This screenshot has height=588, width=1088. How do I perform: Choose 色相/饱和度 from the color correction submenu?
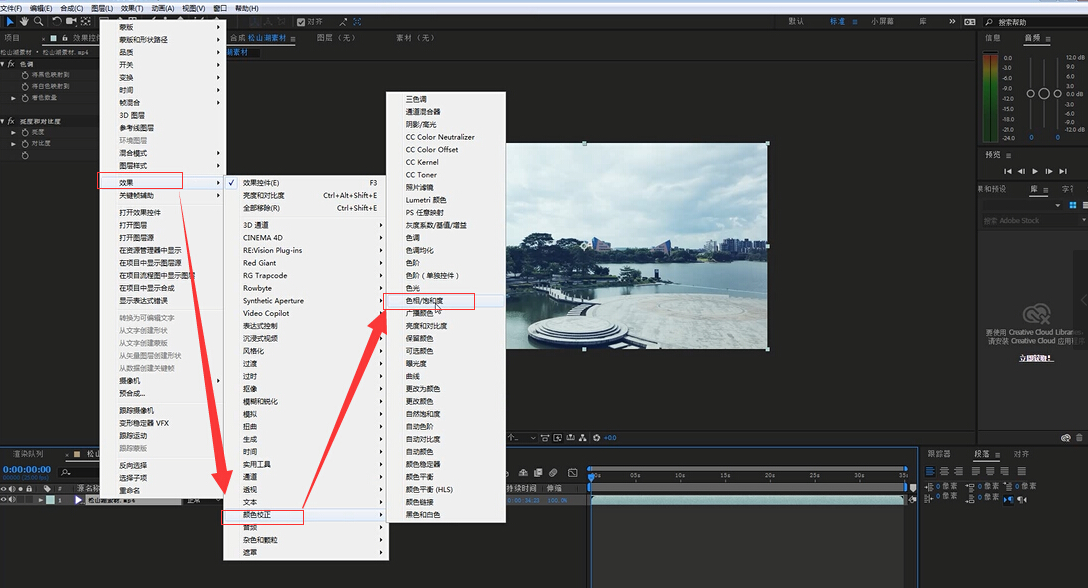[x=445, y=301]
